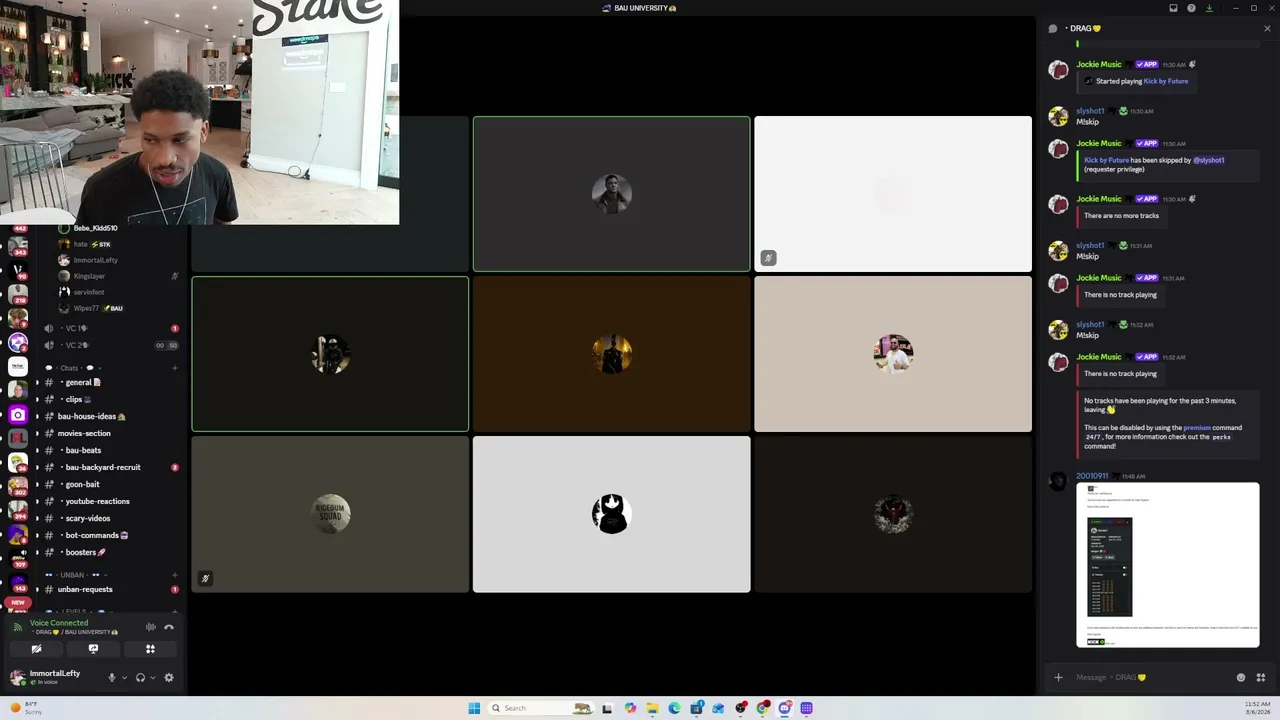
Task: Open taskbar clock showing 11:52 AM
Action: coord(1258,707)
